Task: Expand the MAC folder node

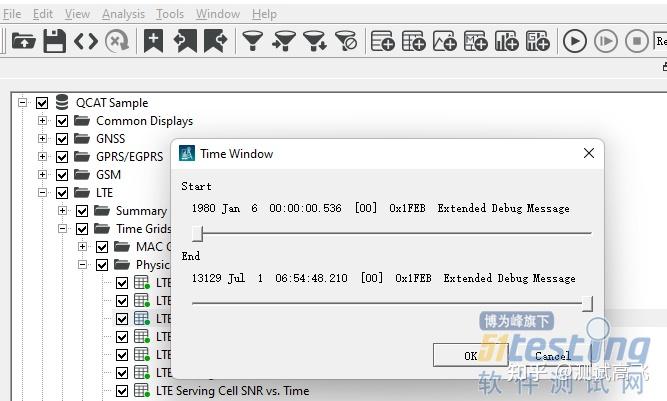Action: tap(82, 246)
